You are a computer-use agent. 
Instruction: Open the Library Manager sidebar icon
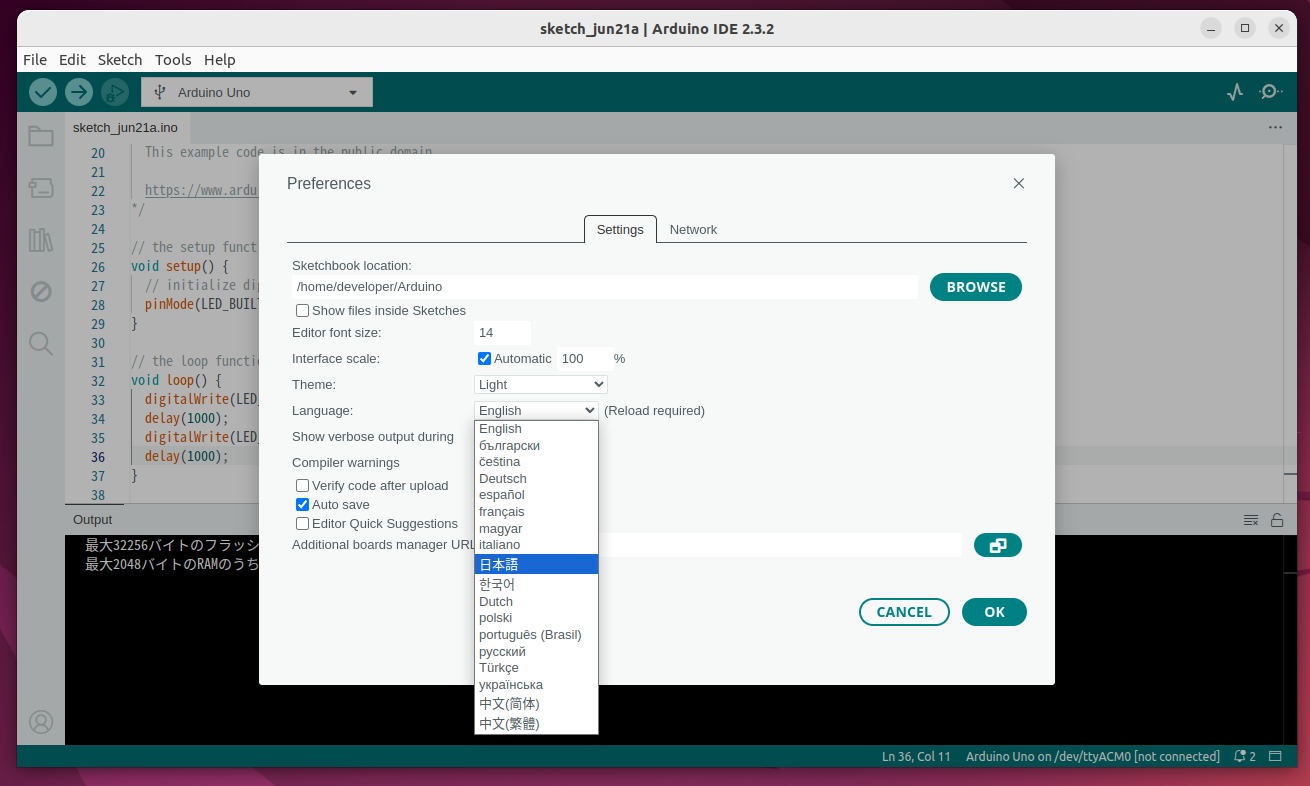click(x=40, y=240)
